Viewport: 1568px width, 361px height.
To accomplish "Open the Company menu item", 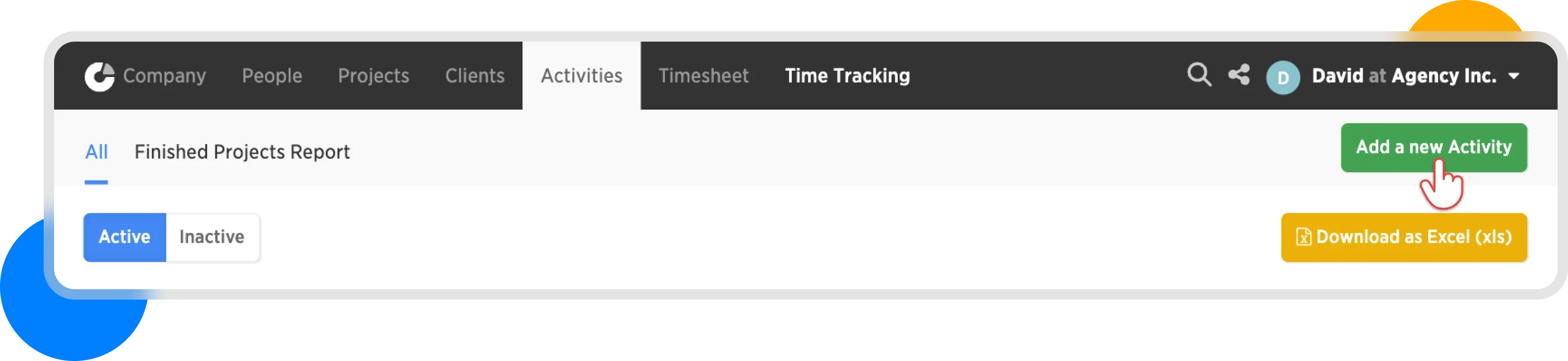I will click(x=164, y=76).
